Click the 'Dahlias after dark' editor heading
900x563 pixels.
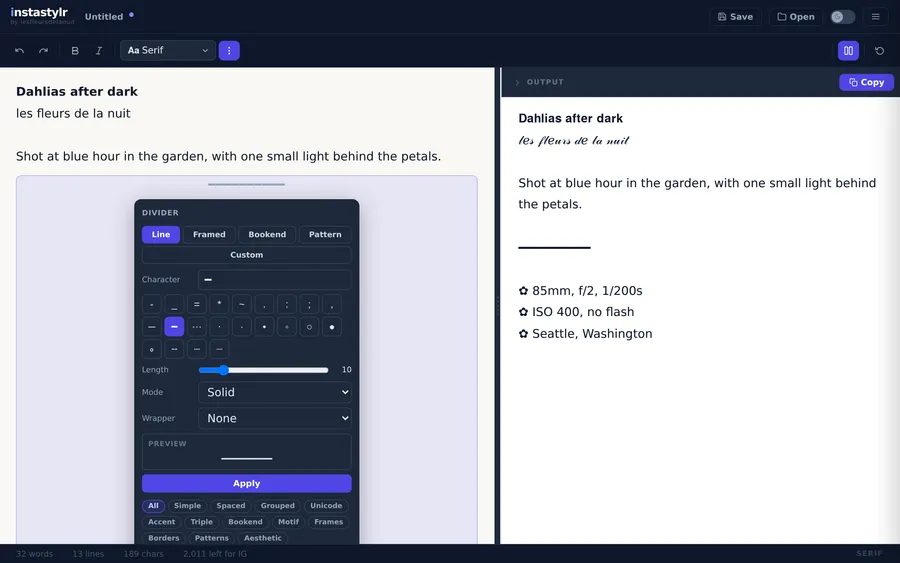[x=77, y=92]
